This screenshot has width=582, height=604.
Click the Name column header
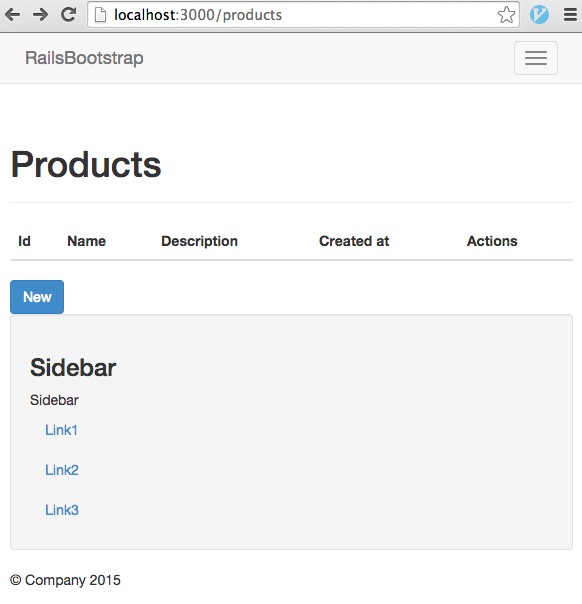(x=87, y=241)
